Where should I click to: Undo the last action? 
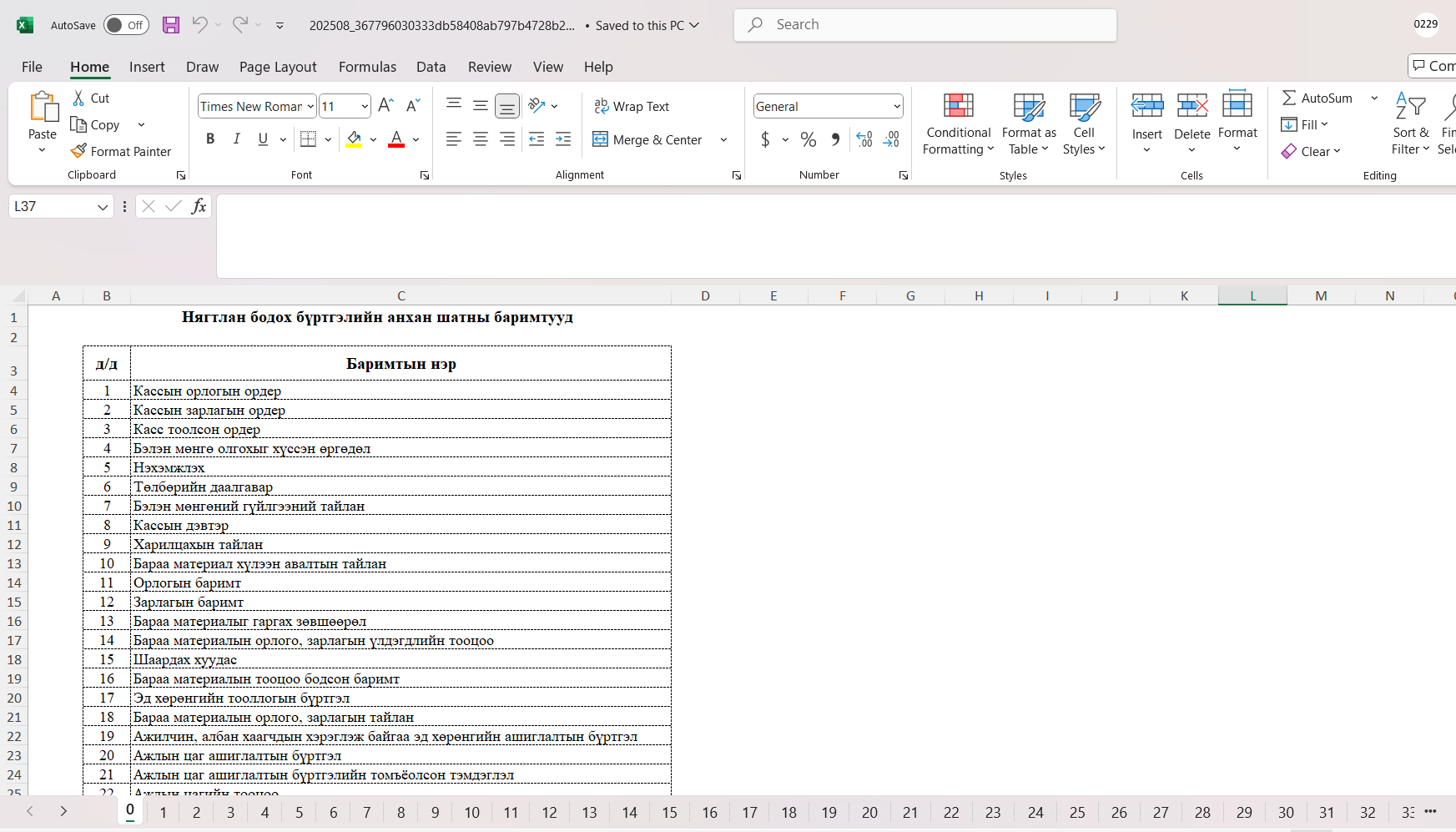[199, 25]
